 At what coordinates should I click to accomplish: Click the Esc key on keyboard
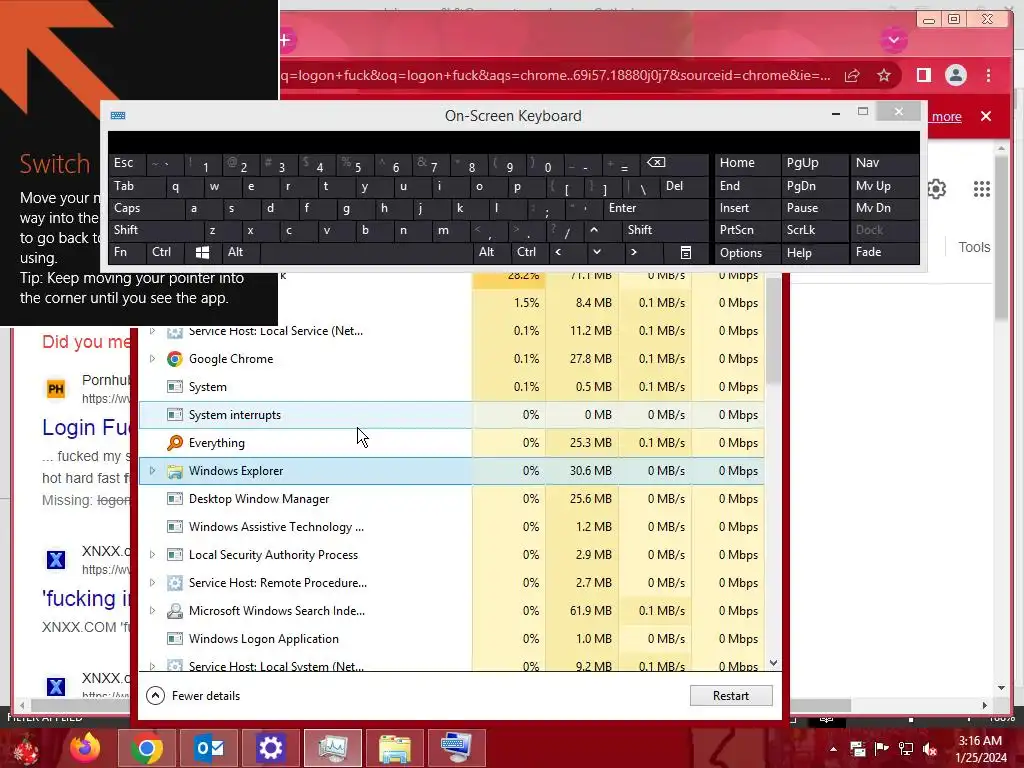point(123,163)
